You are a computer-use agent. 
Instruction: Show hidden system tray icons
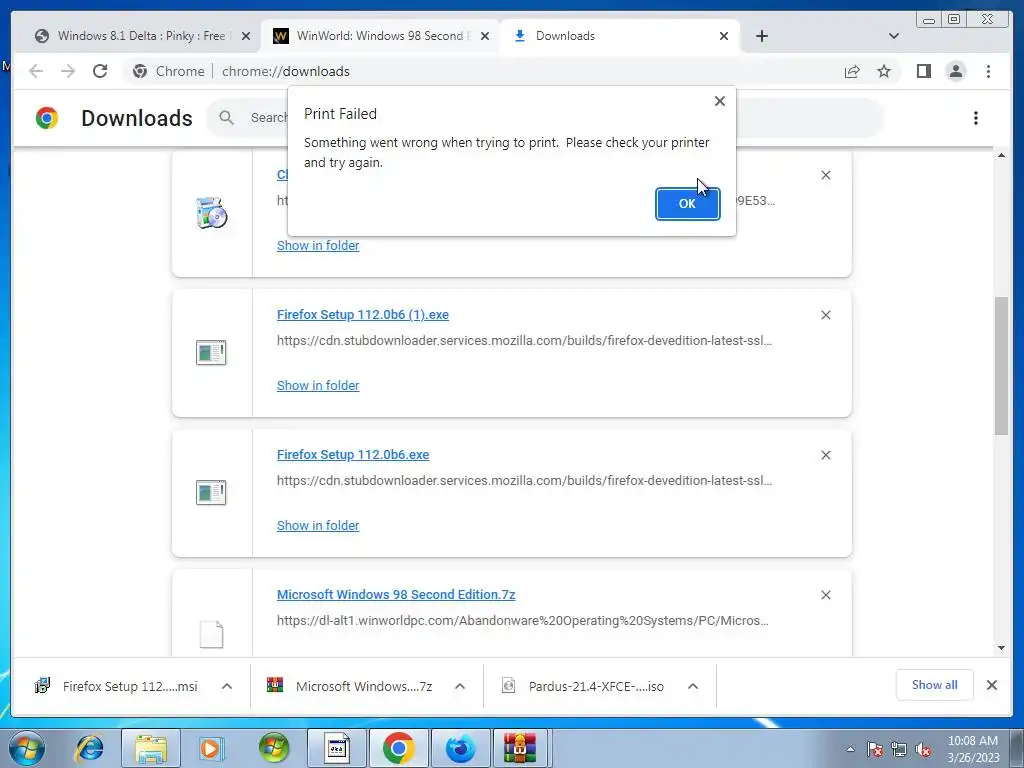pos(850,749)
